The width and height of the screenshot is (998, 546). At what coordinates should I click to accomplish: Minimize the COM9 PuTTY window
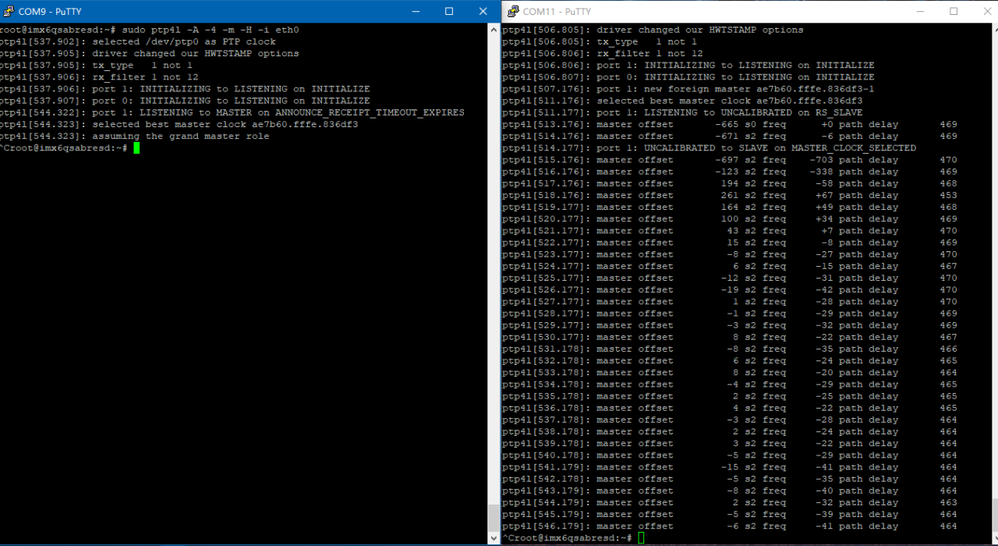click(x=416, y=11)
